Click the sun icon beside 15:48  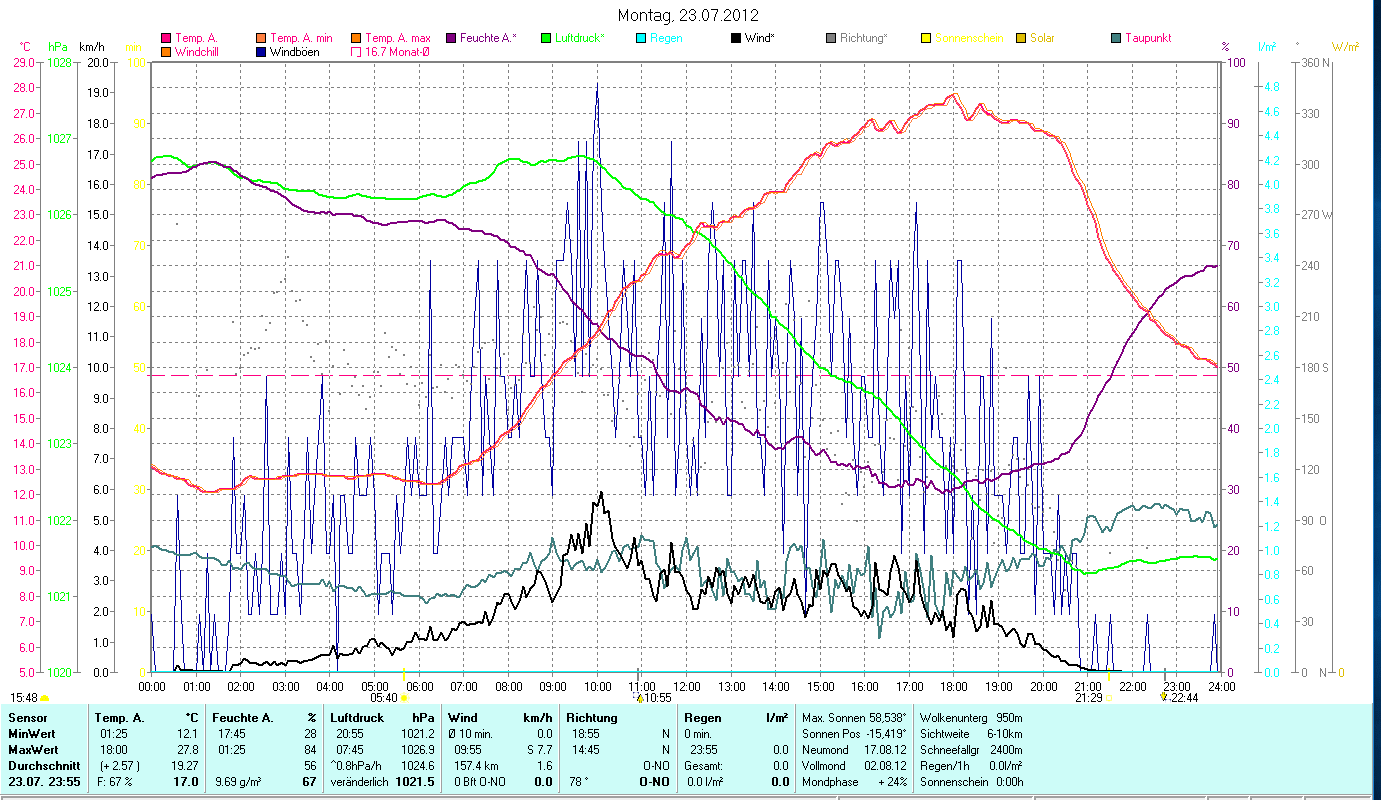pos(44,697)
